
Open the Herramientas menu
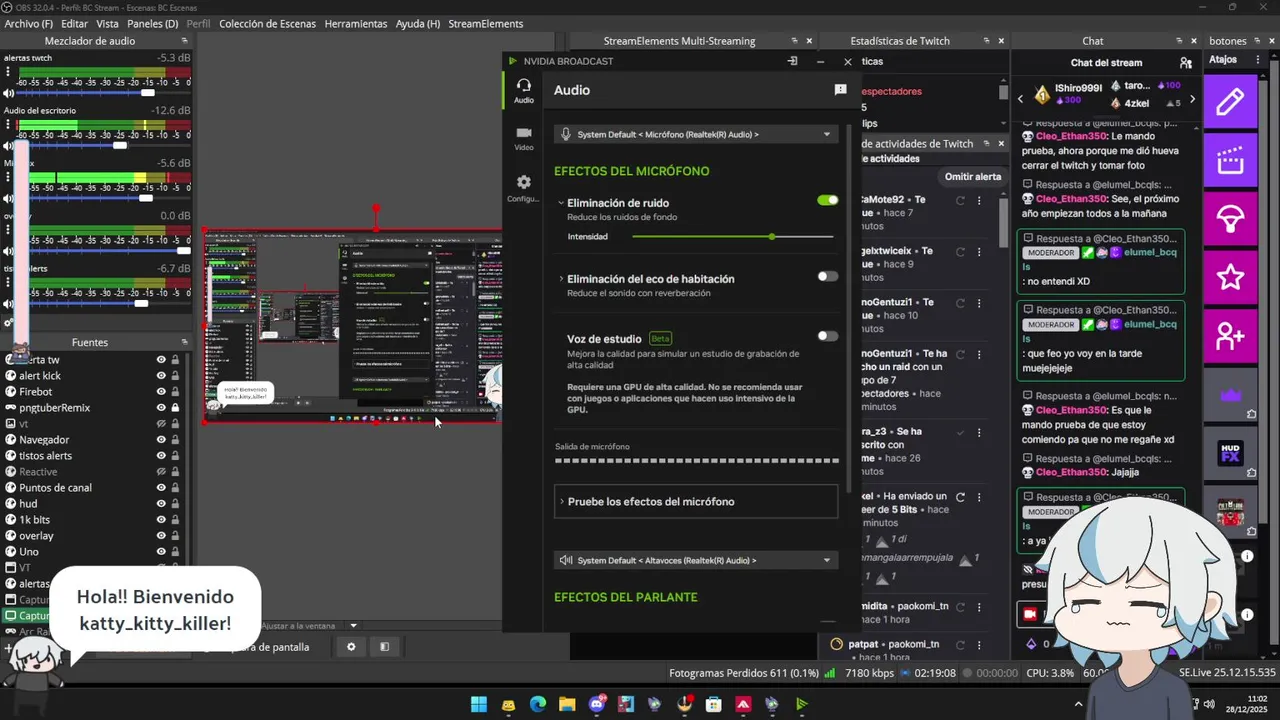pyautogui.click(x=356, y=23)
